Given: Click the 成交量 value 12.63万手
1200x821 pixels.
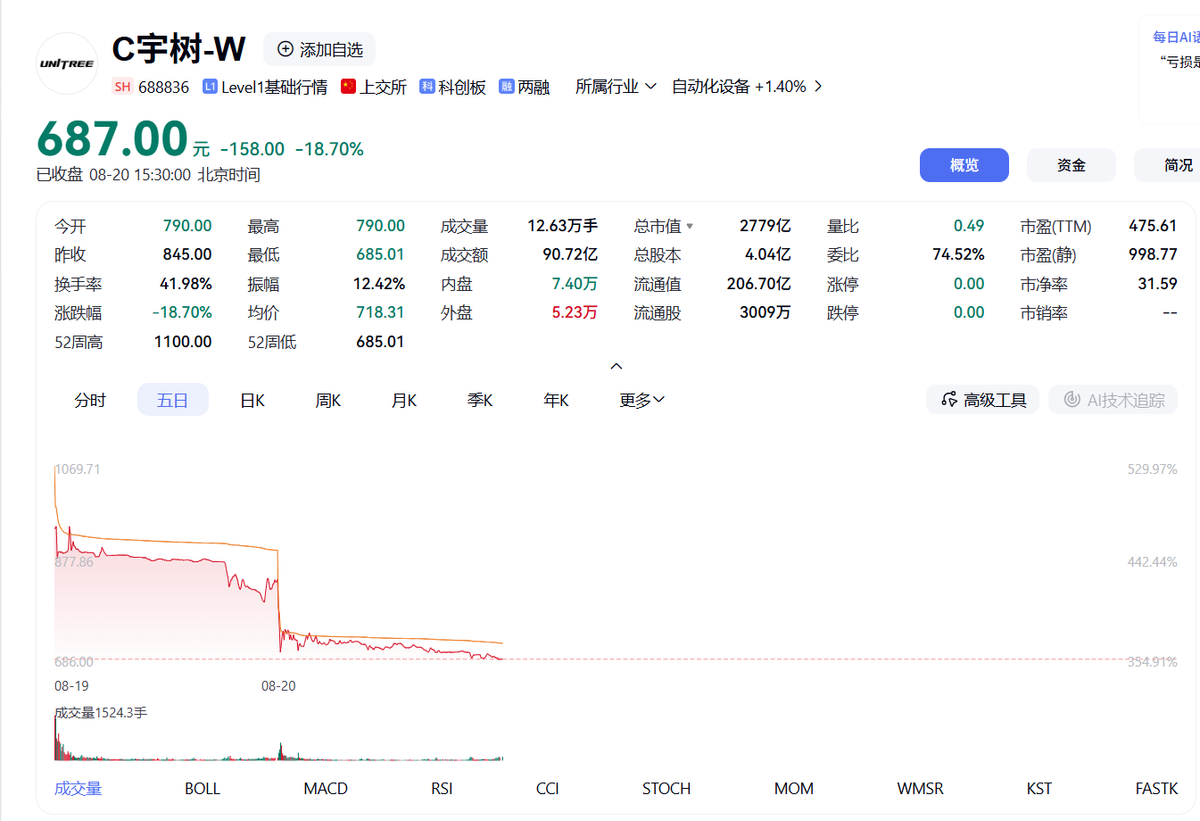Looking at the screenshot, I should click(562, 226).
